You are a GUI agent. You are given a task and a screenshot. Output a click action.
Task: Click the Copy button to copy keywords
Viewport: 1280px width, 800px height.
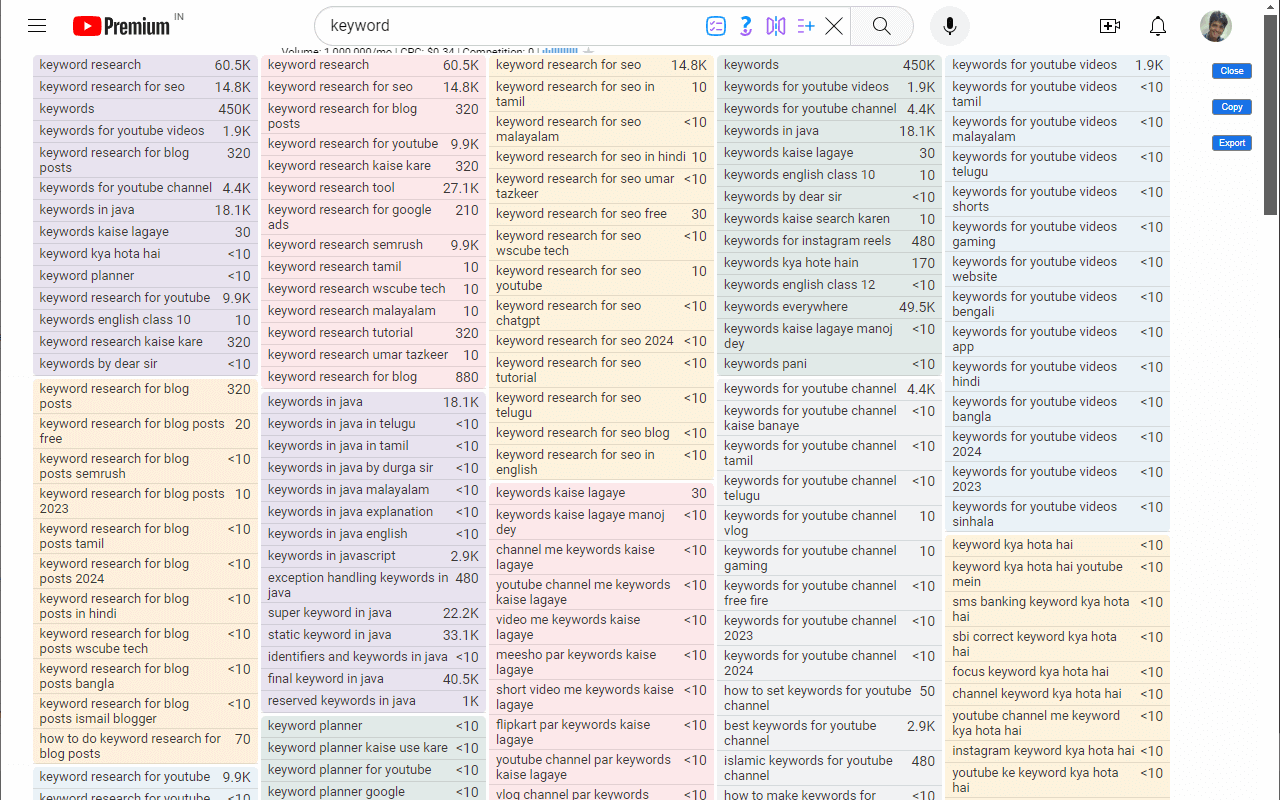point(1231,107)
